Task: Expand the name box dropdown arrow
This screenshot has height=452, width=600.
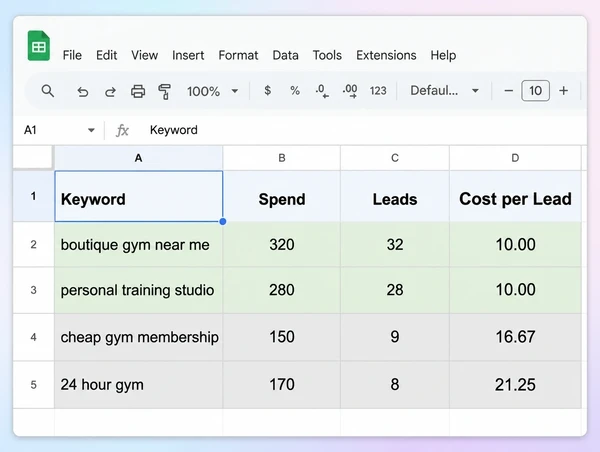Action: [91, 130]
